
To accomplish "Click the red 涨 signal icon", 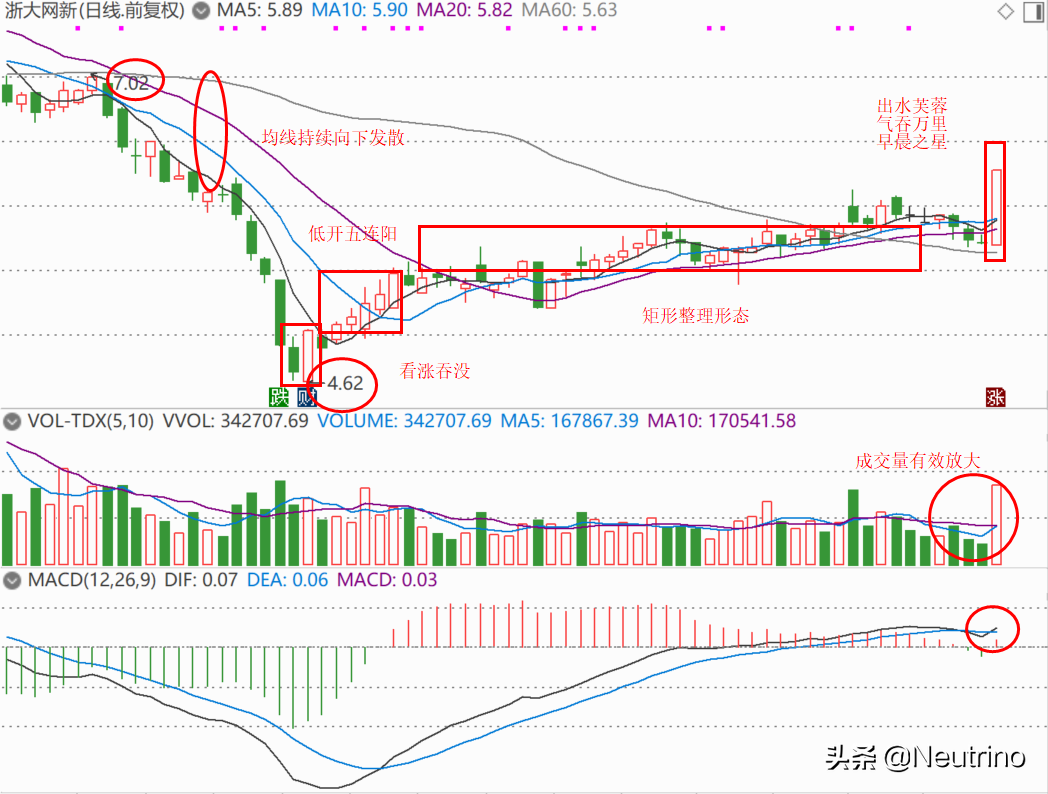I will pos(995,397).
